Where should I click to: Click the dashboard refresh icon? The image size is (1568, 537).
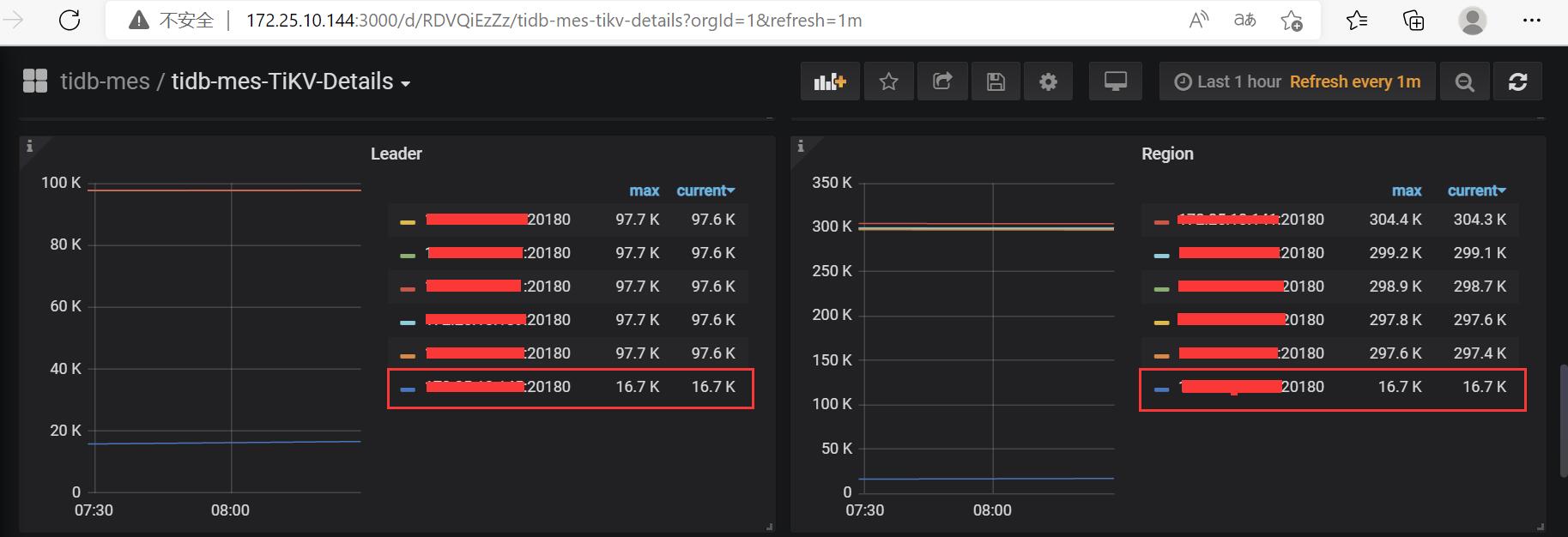pos(1517,81)
